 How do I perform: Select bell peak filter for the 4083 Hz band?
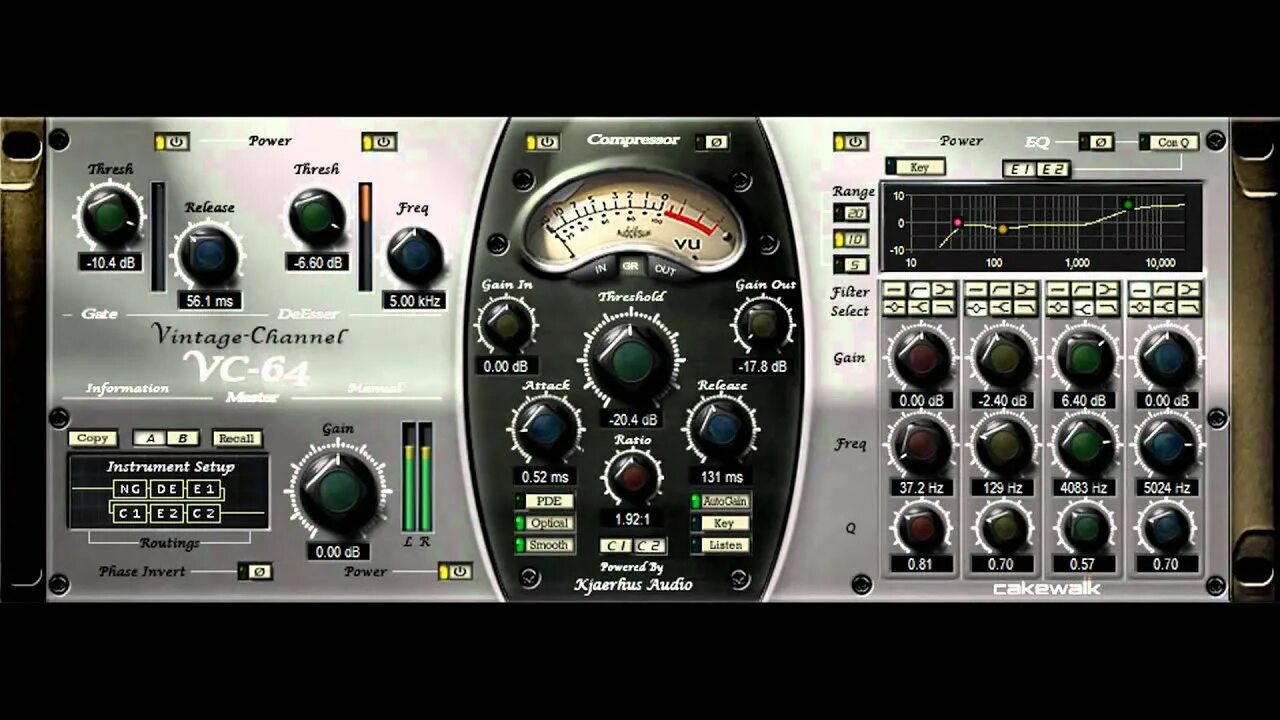(1058, 307)
